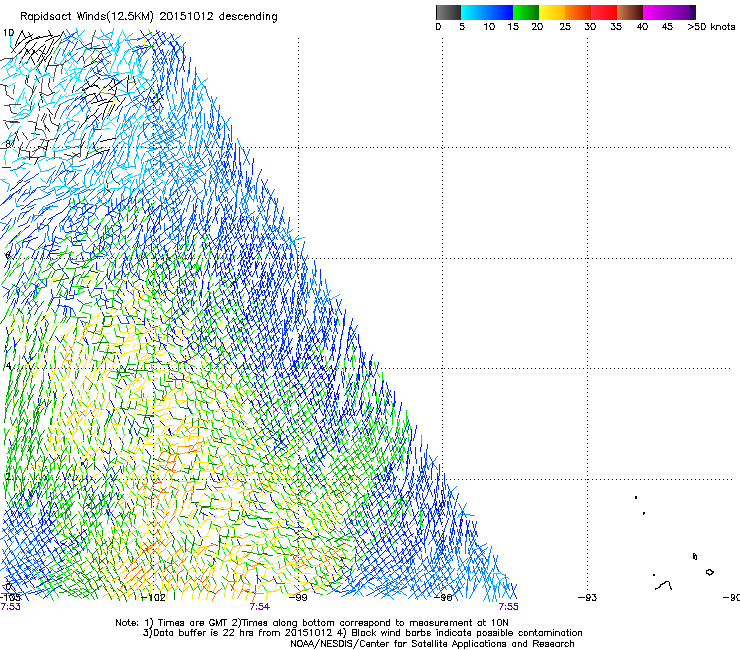Pick the magenta 40-45 knots legend segment

[x=656, y=12]
